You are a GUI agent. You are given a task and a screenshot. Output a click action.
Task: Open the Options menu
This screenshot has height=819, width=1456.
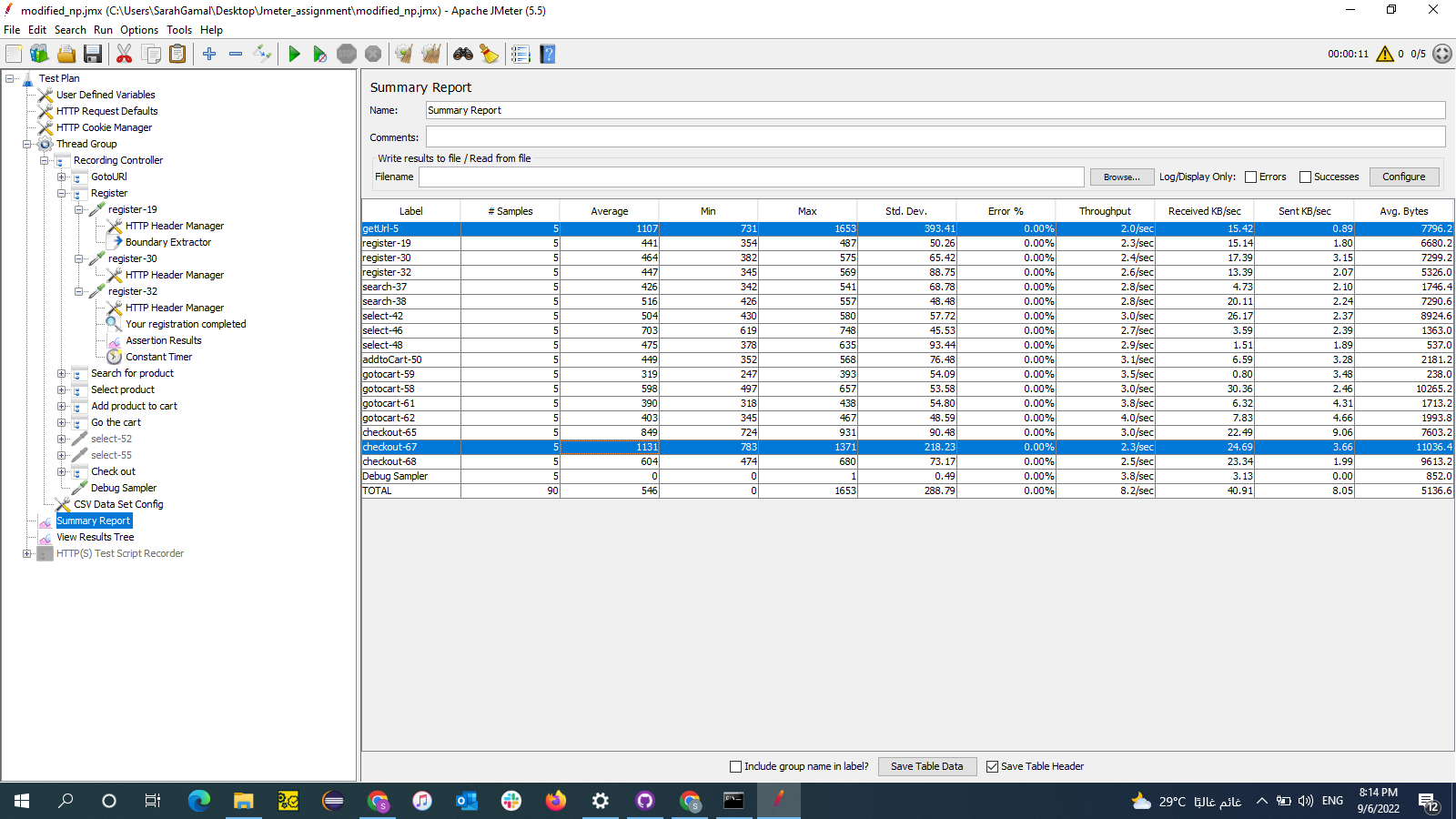pos(138,29)
